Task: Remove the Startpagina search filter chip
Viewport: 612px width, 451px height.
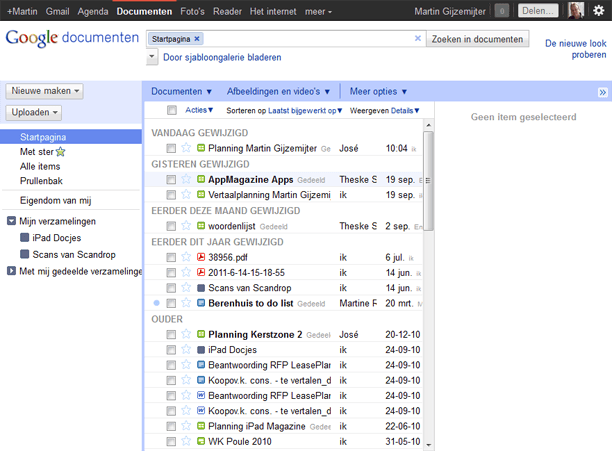Action: tap(197, 39)
